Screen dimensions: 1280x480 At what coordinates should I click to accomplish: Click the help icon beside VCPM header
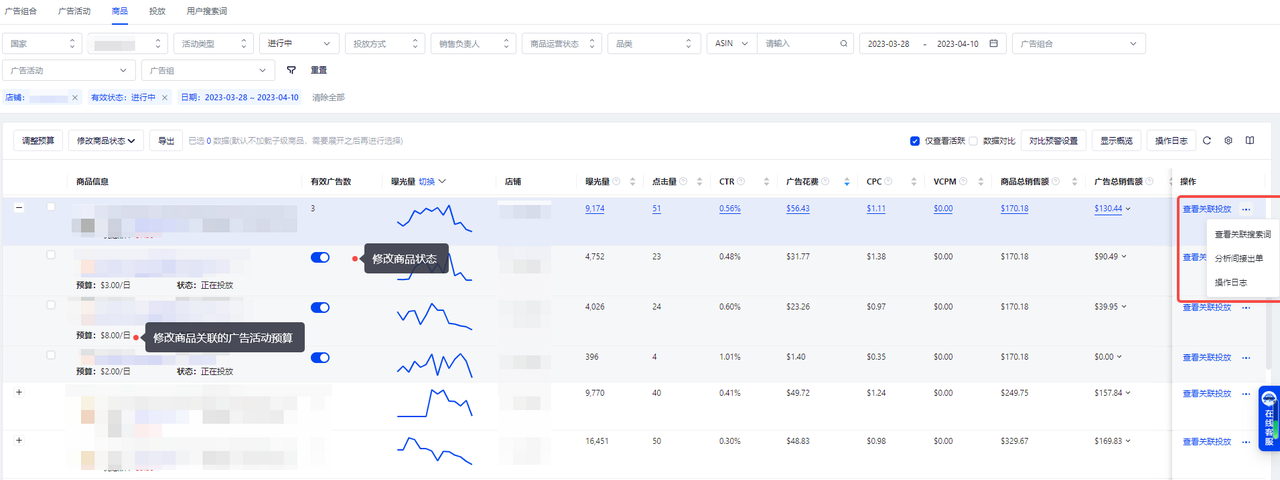coord(964,182)
